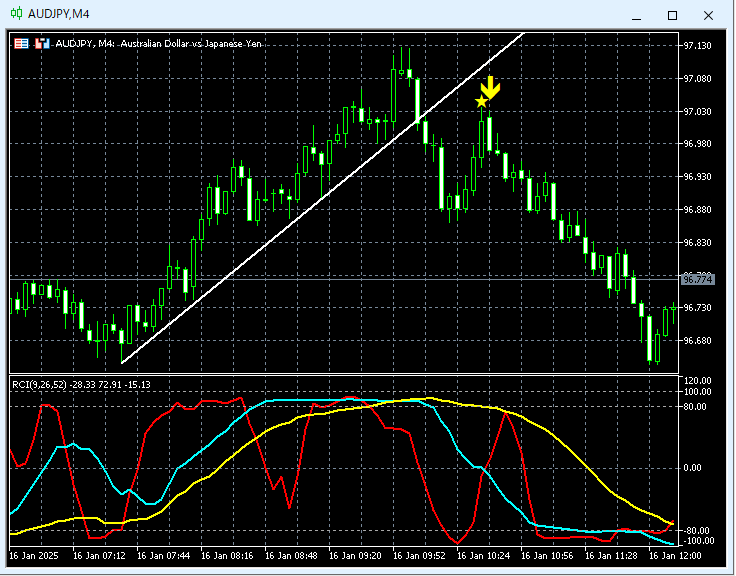The image size is (736, 576).
Task: Click the 16 Jan 07:44 time label
Action: (x=163, y=556)
